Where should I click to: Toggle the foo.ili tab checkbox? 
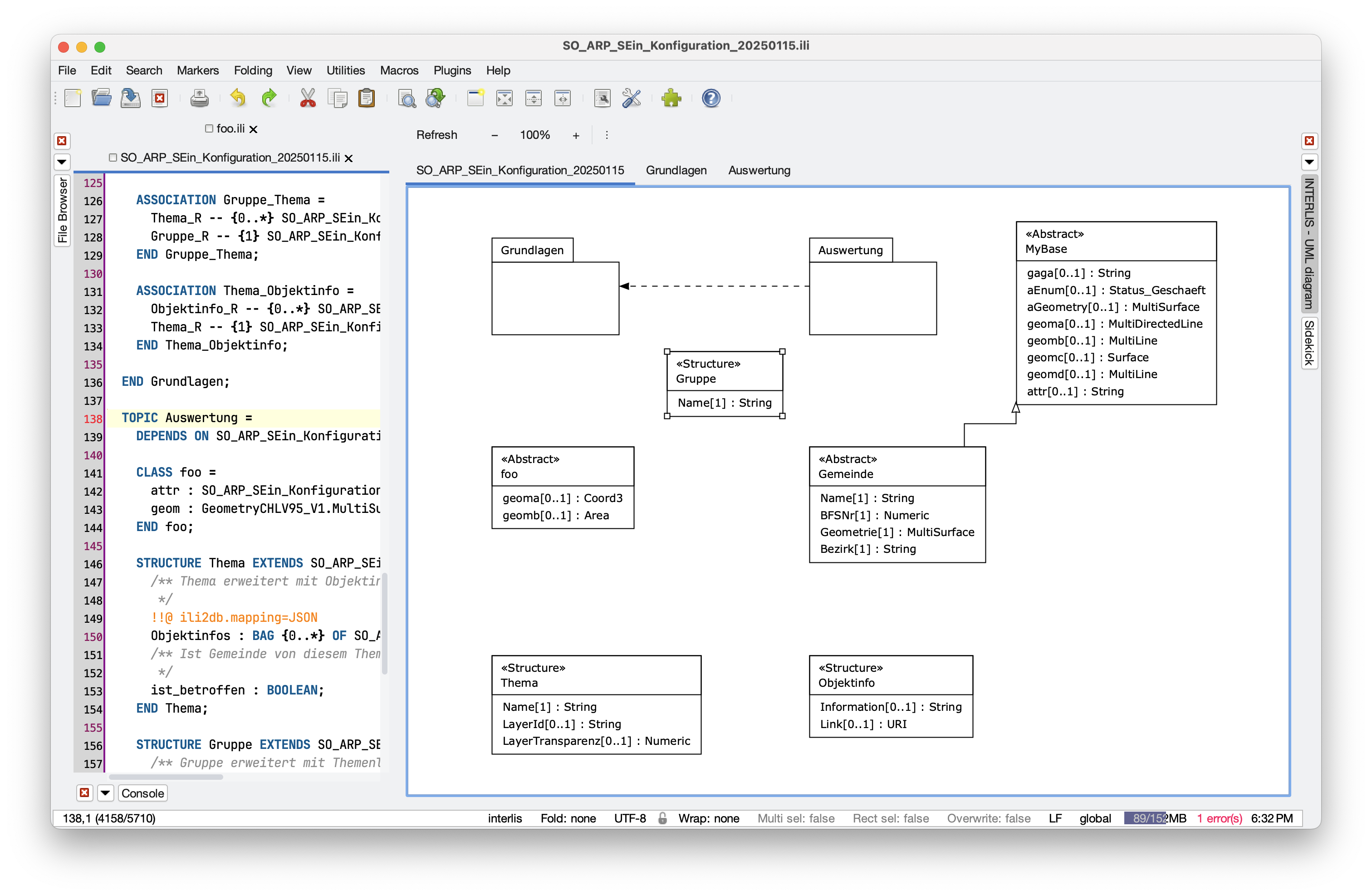(x=209, y=128)
